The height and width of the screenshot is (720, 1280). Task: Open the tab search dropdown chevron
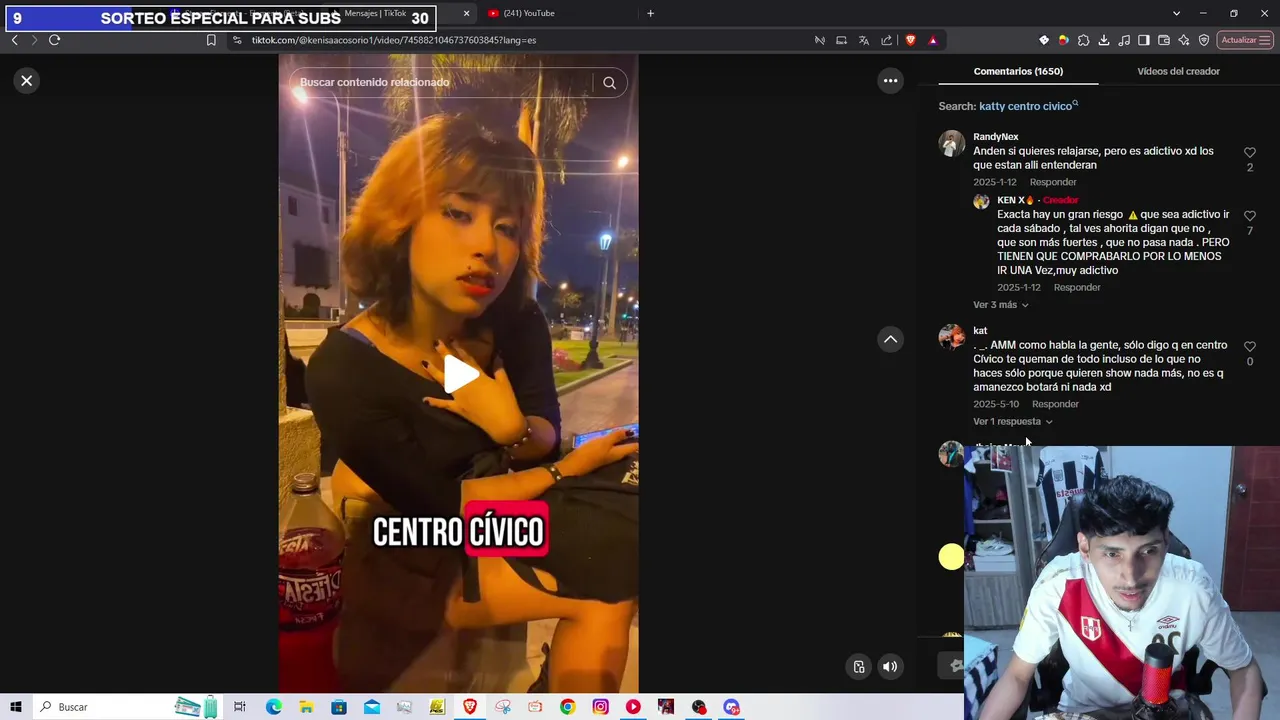[x=1176, y=13]
